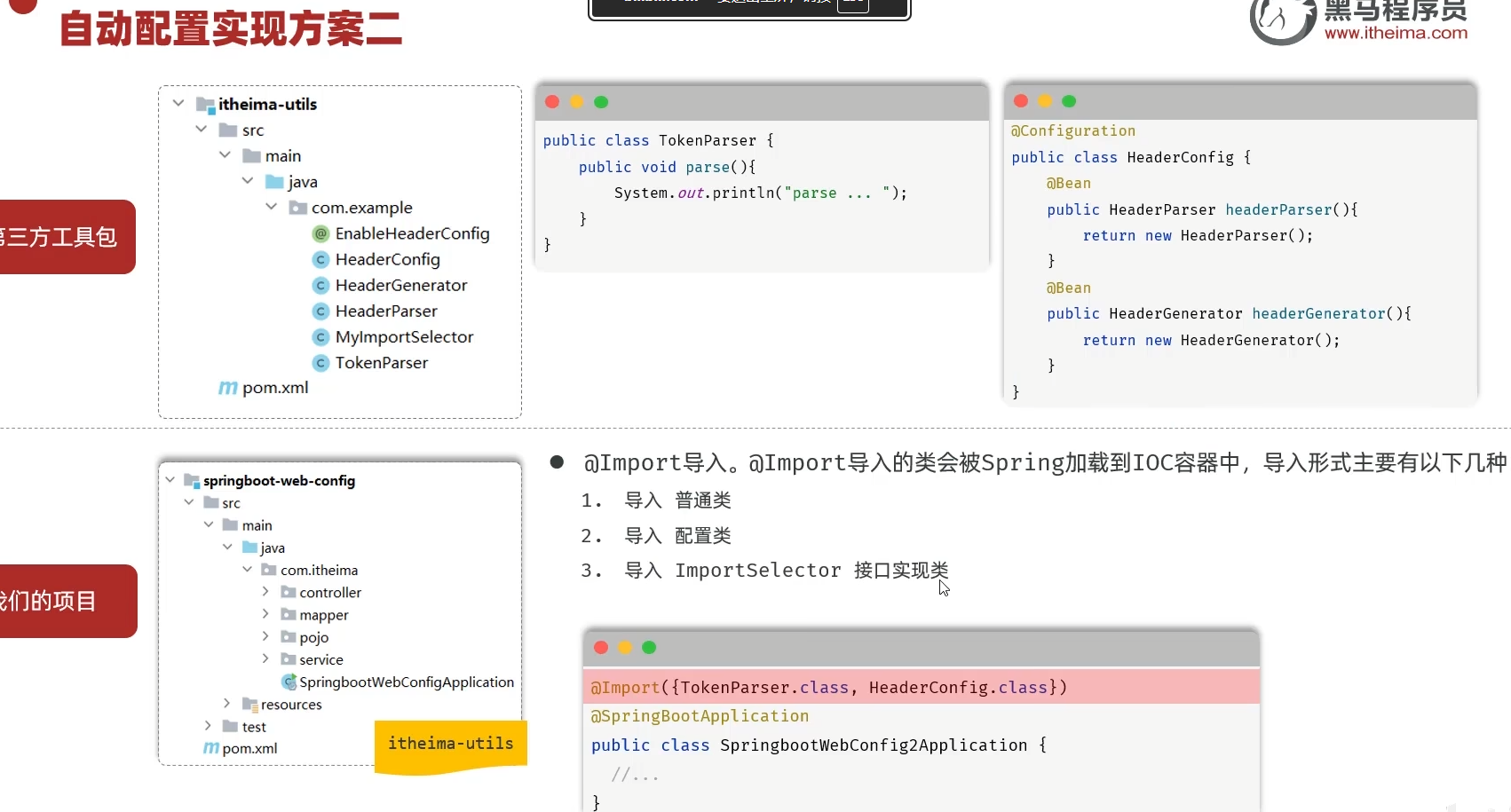Viewport: 1511px width, 812px height.
Task: Collapse the main folder under itheima-utils
Action: click(x=225, y=155)
